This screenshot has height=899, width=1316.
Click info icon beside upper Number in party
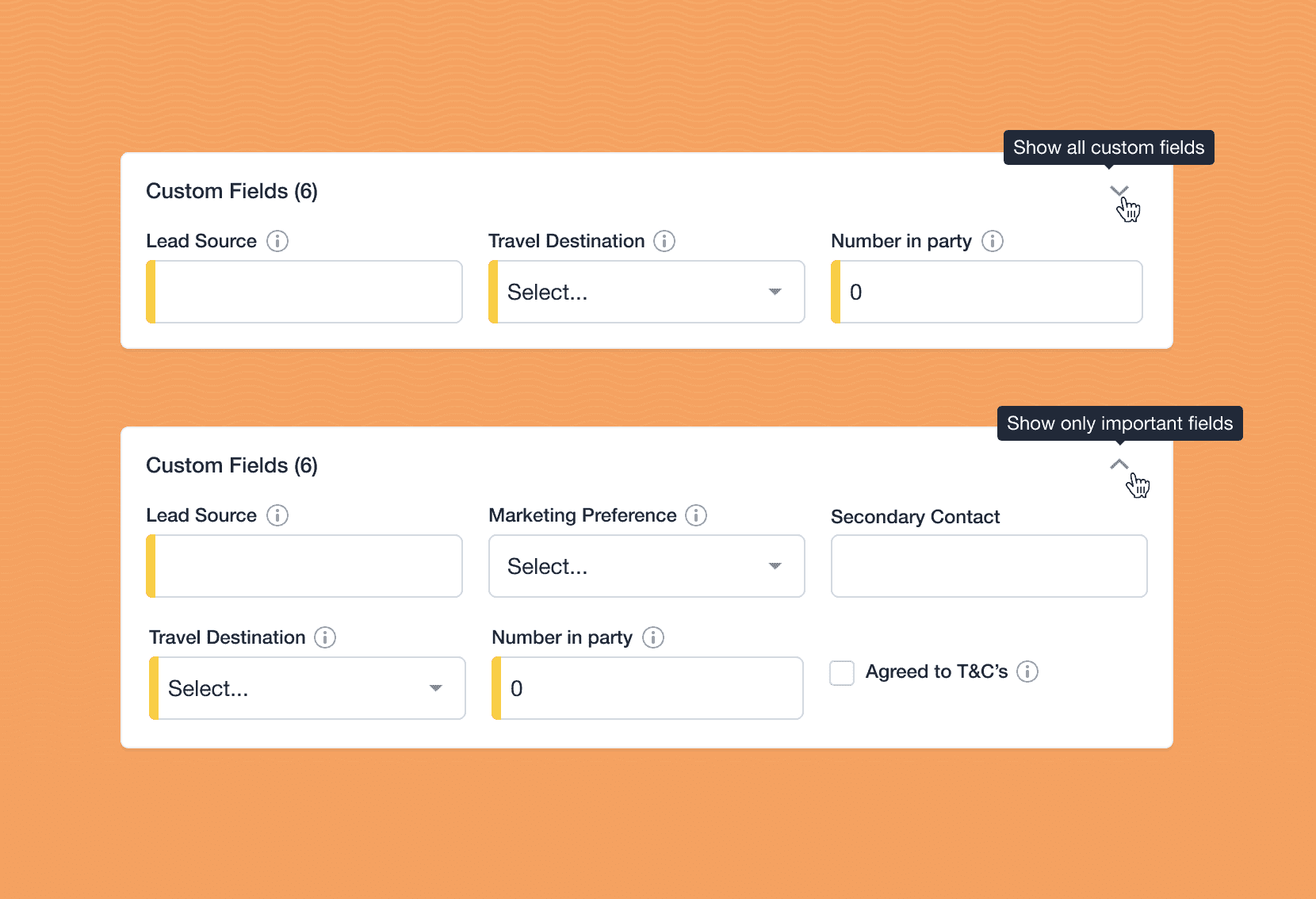point(993,241)
